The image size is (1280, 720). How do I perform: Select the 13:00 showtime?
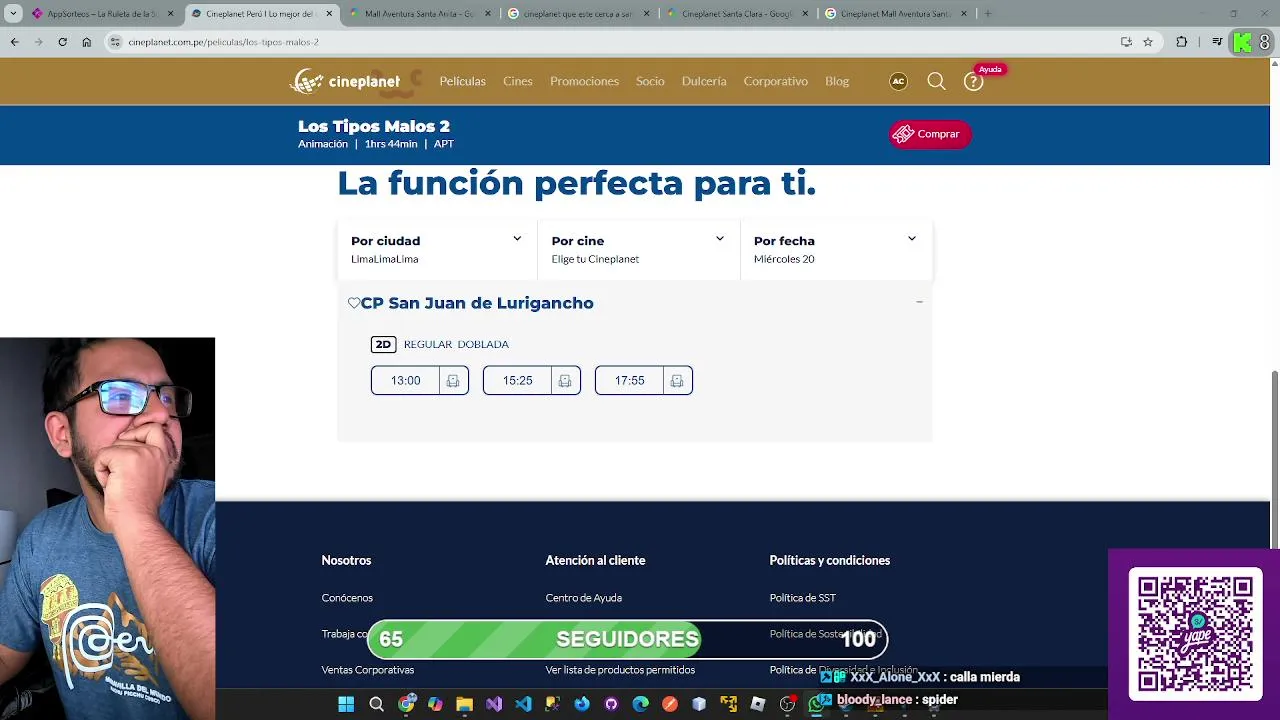tap(405, 381)
